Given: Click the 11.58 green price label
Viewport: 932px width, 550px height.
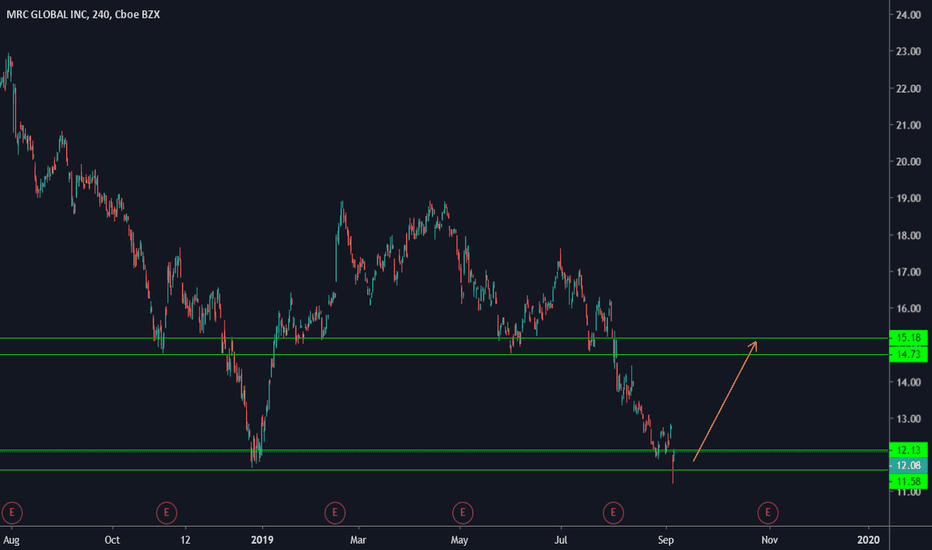Looking at the screenshot, I should point(908,482).
